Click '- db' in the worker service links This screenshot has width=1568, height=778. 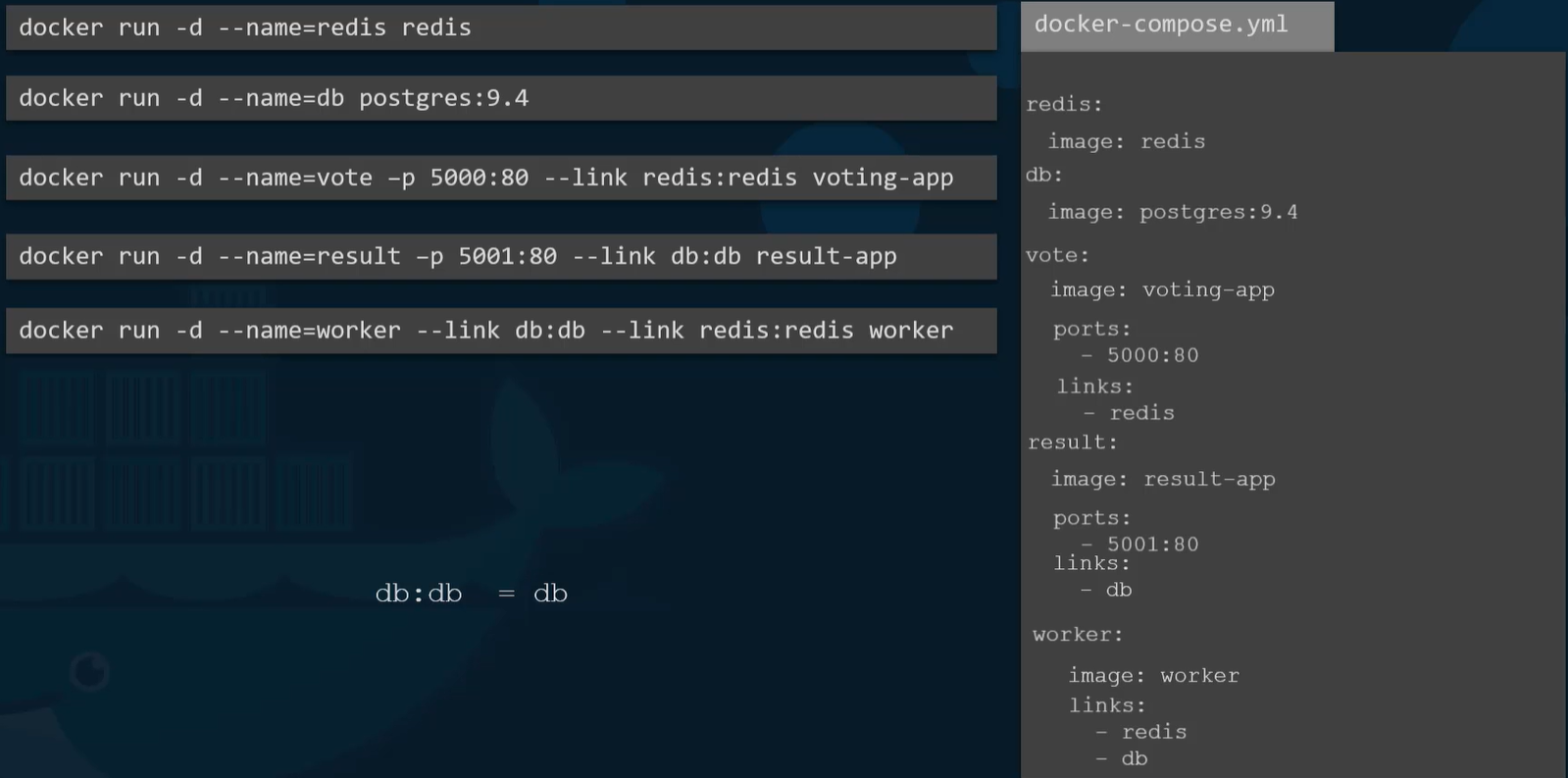(x=1122, y=758)
